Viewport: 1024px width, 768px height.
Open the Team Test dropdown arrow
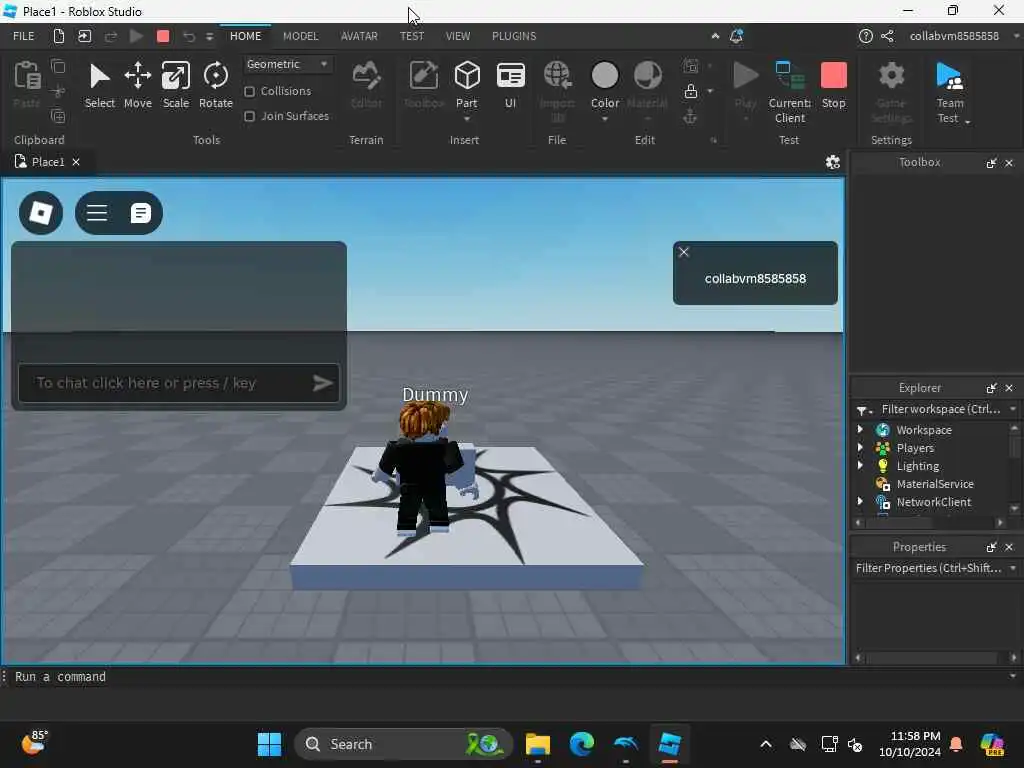pos(967,122)
